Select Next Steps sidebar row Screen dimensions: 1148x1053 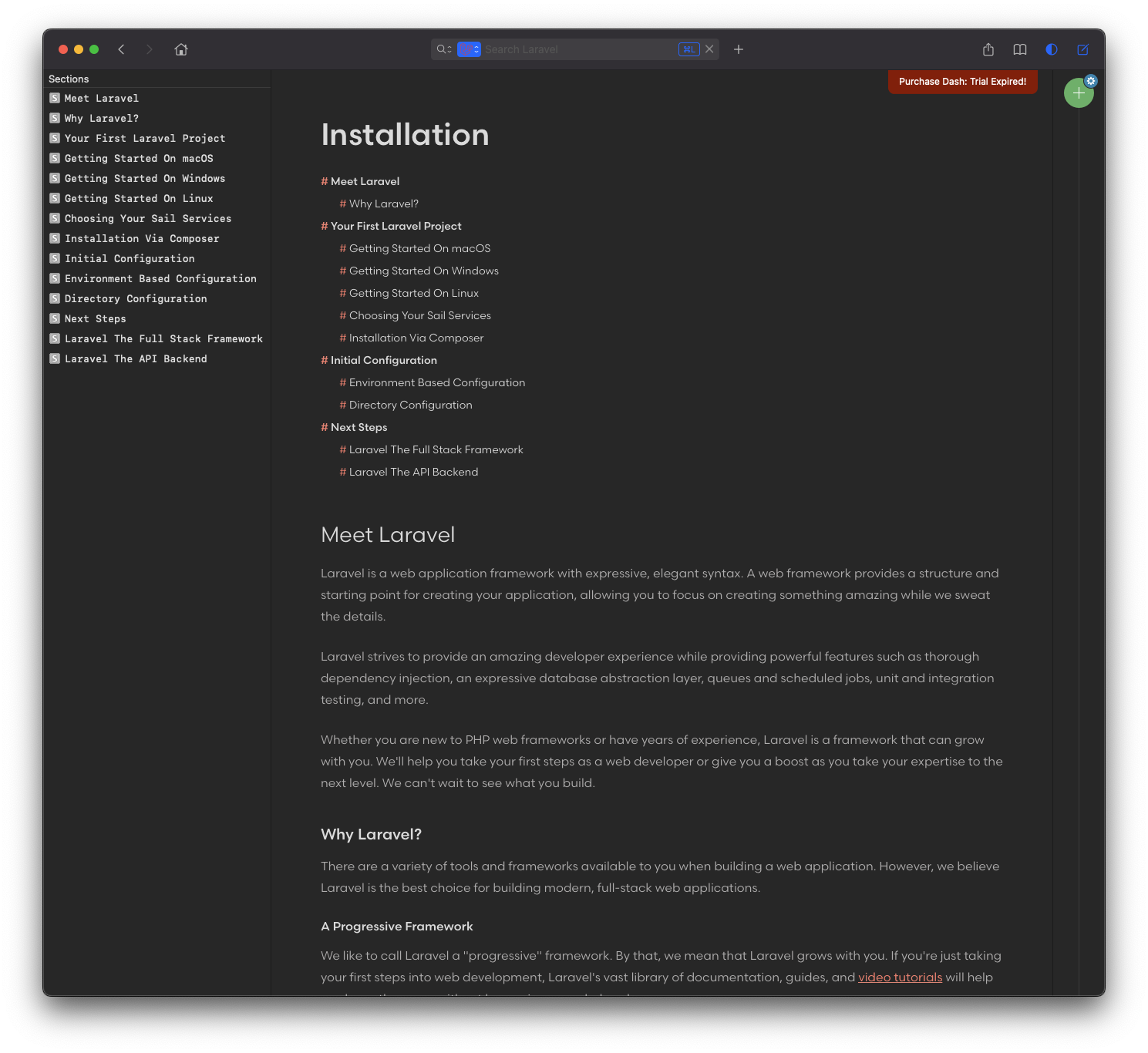(157, 319)
